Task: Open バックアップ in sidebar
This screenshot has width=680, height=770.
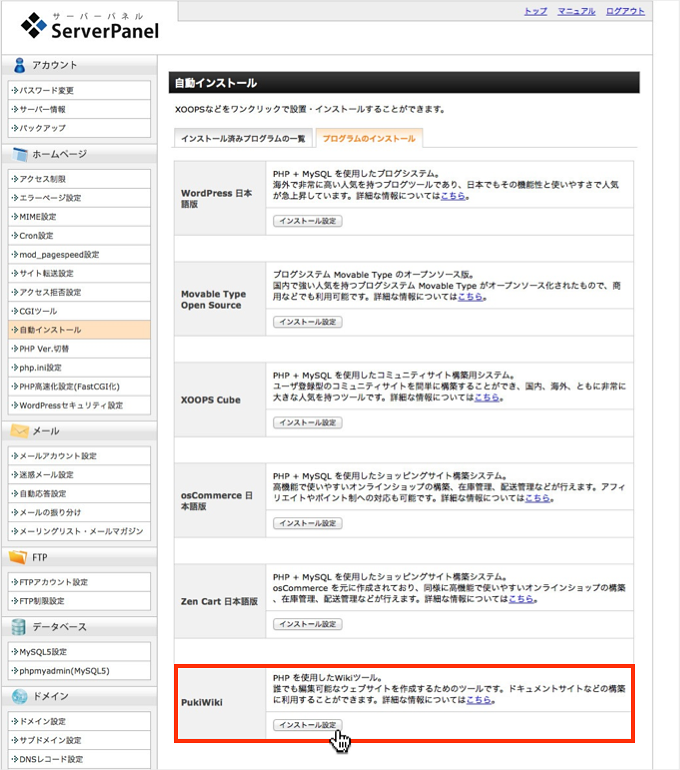Action: point(80,128)
